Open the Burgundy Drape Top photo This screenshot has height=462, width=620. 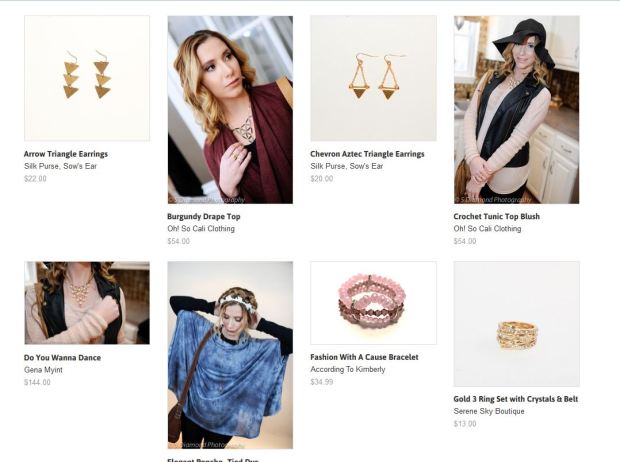pos(230,110)
